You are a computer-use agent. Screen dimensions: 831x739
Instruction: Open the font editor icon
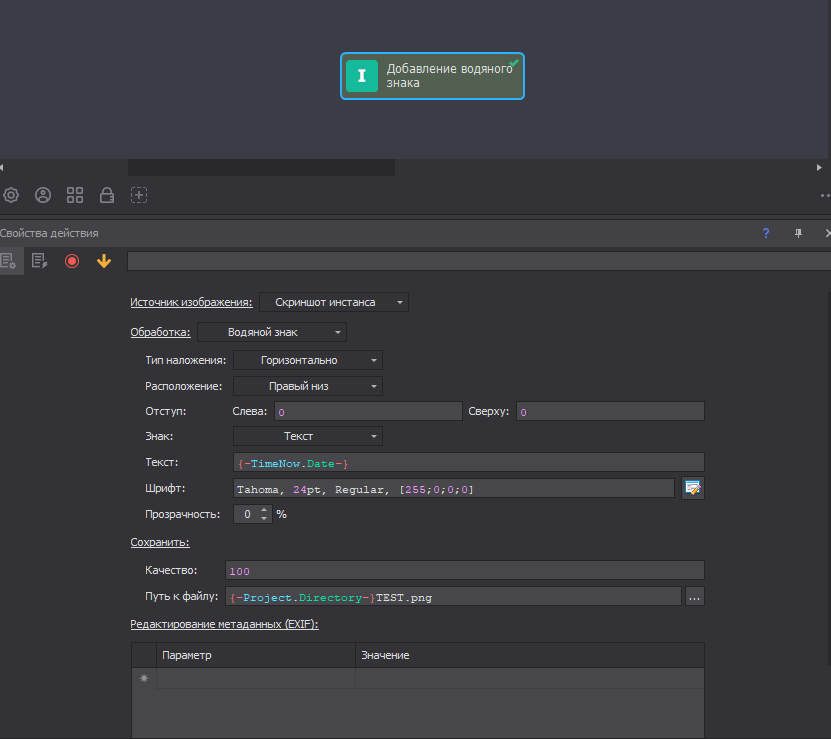click(693, 488)
